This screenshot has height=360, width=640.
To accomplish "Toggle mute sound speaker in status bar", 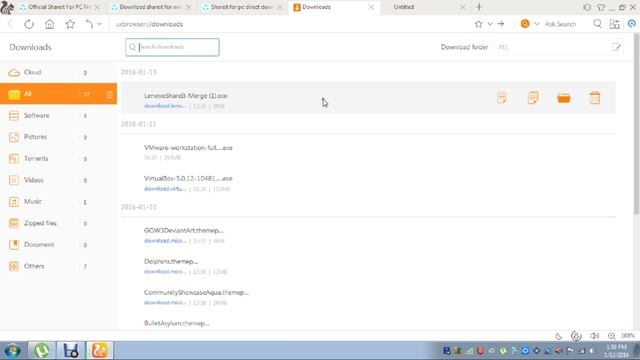I will (x=594, y=336).
